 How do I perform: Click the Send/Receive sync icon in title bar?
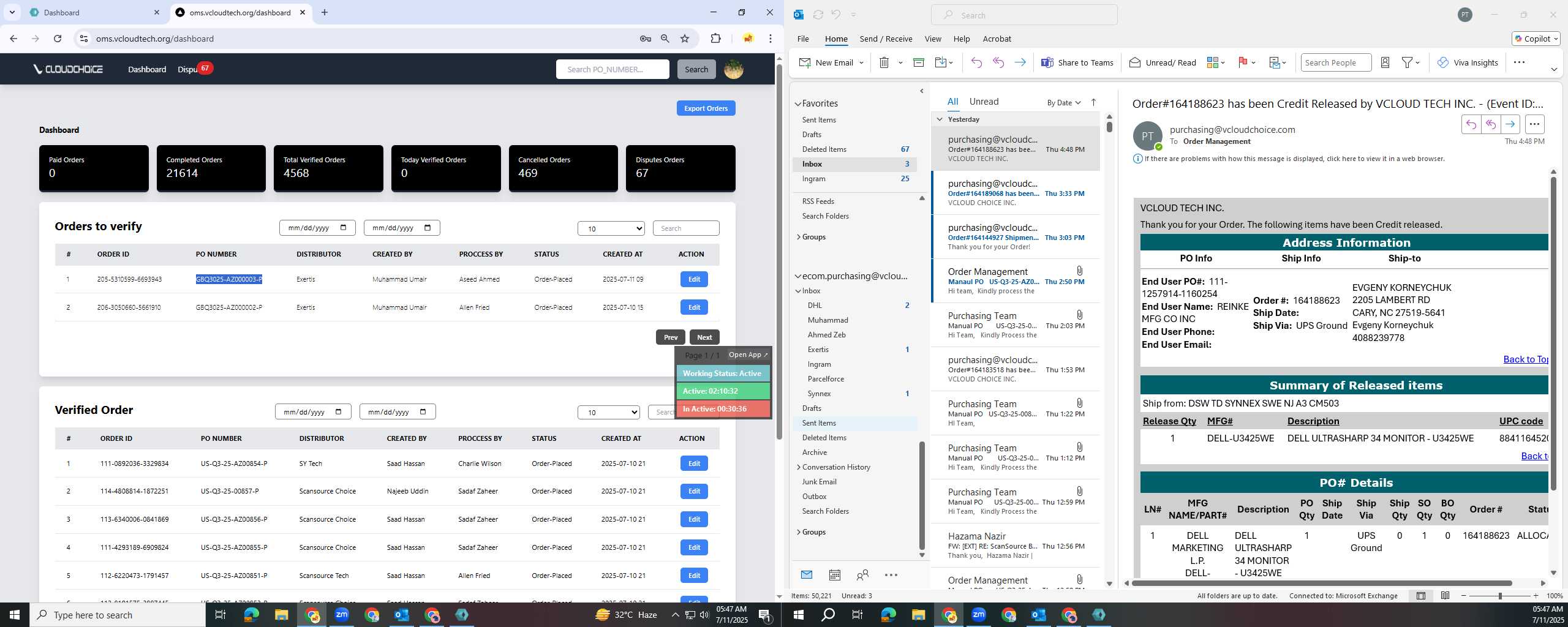tap(818, 15)
